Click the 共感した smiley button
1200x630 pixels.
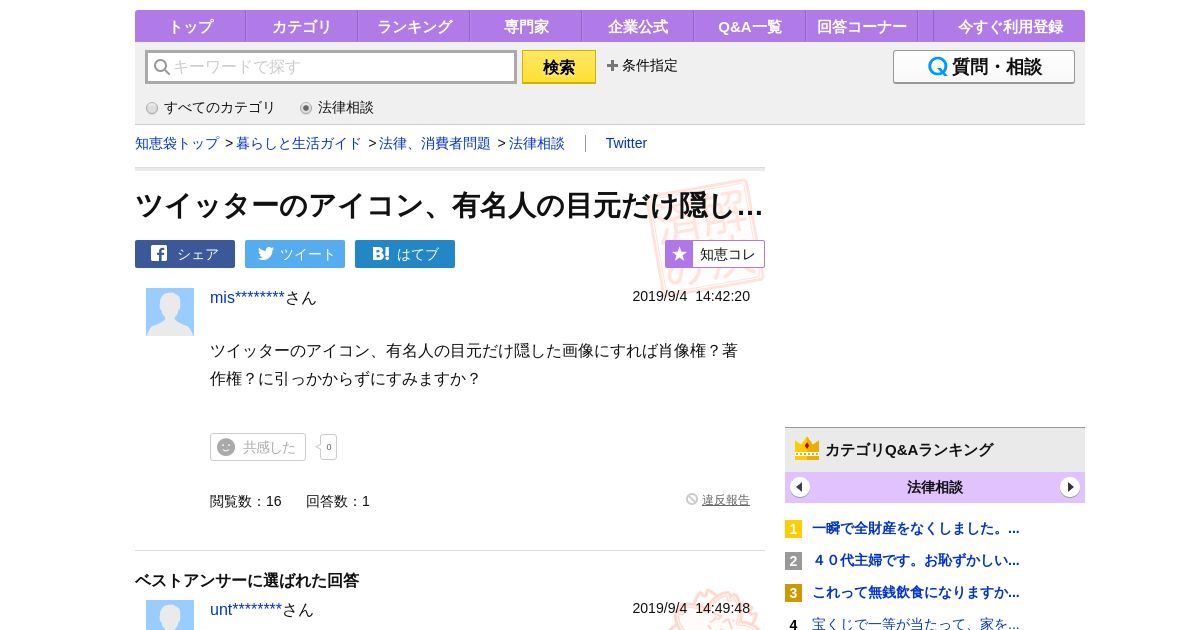[x=258, y=447]
